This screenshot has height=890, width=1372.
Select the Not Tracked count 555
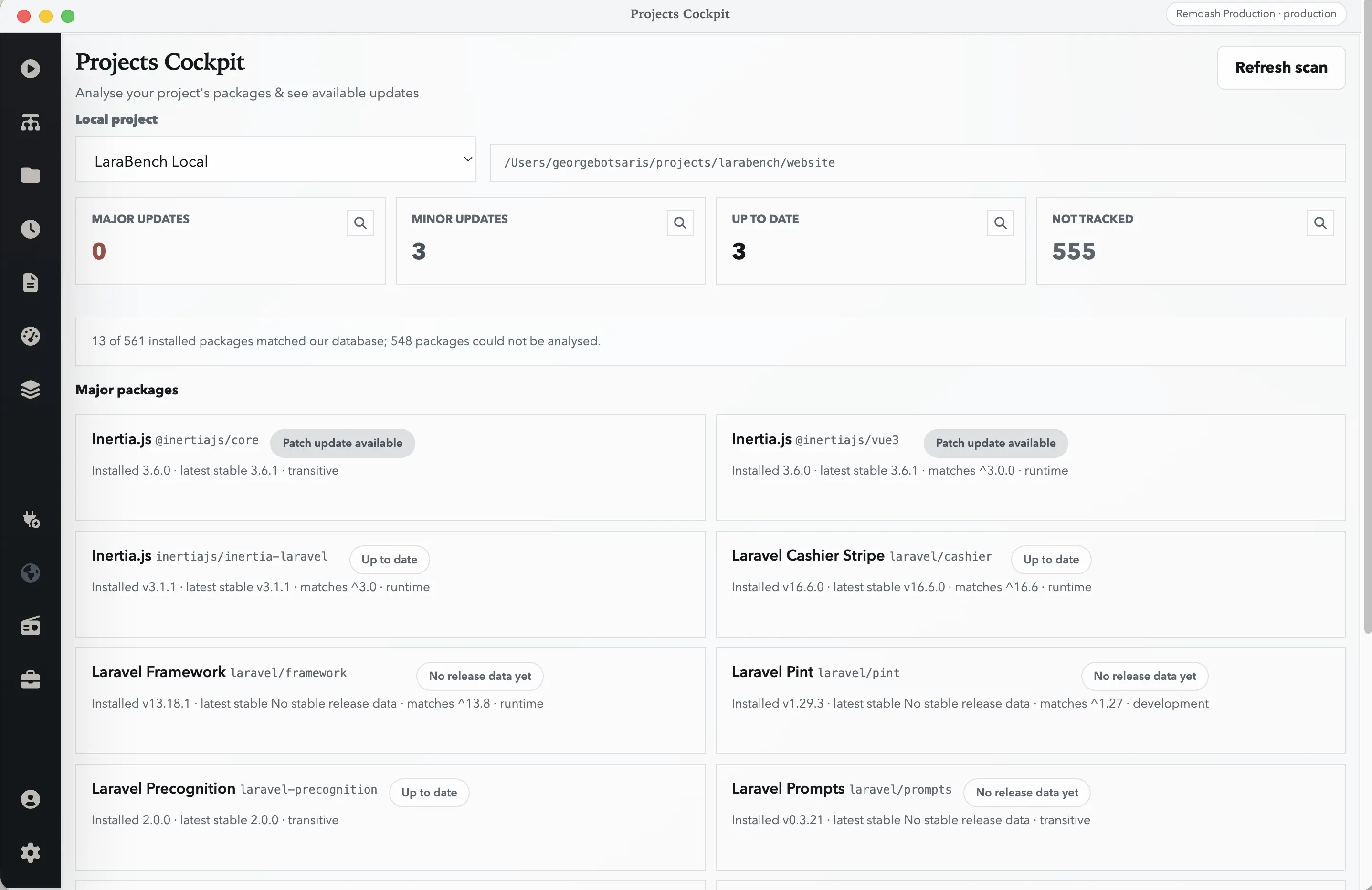(1073, 251)
